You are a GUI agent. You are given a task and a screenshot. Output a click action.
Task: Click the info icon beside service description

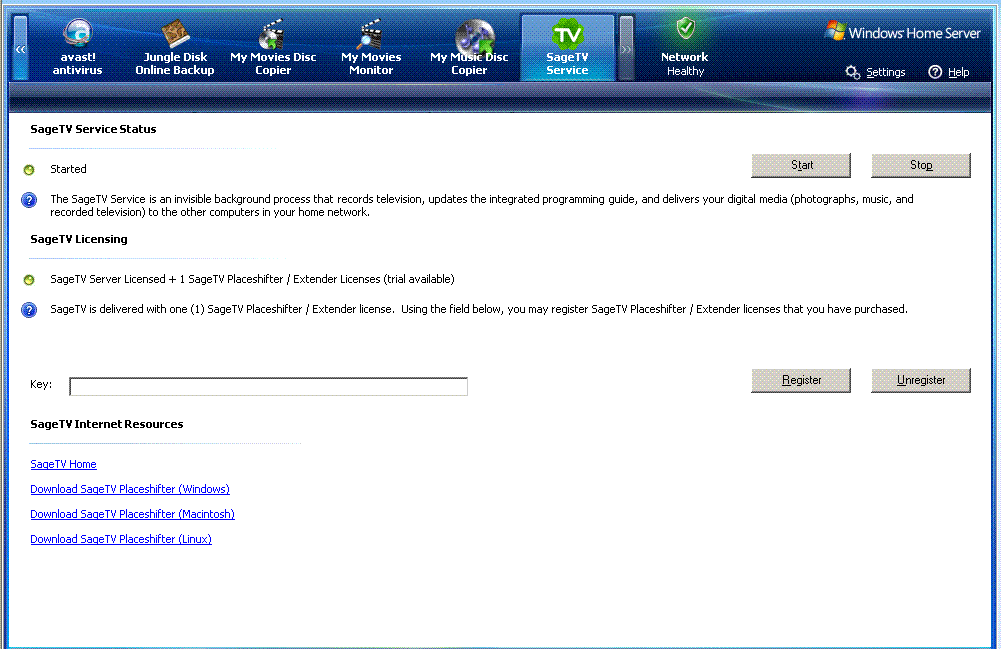(x=29, y=200)
